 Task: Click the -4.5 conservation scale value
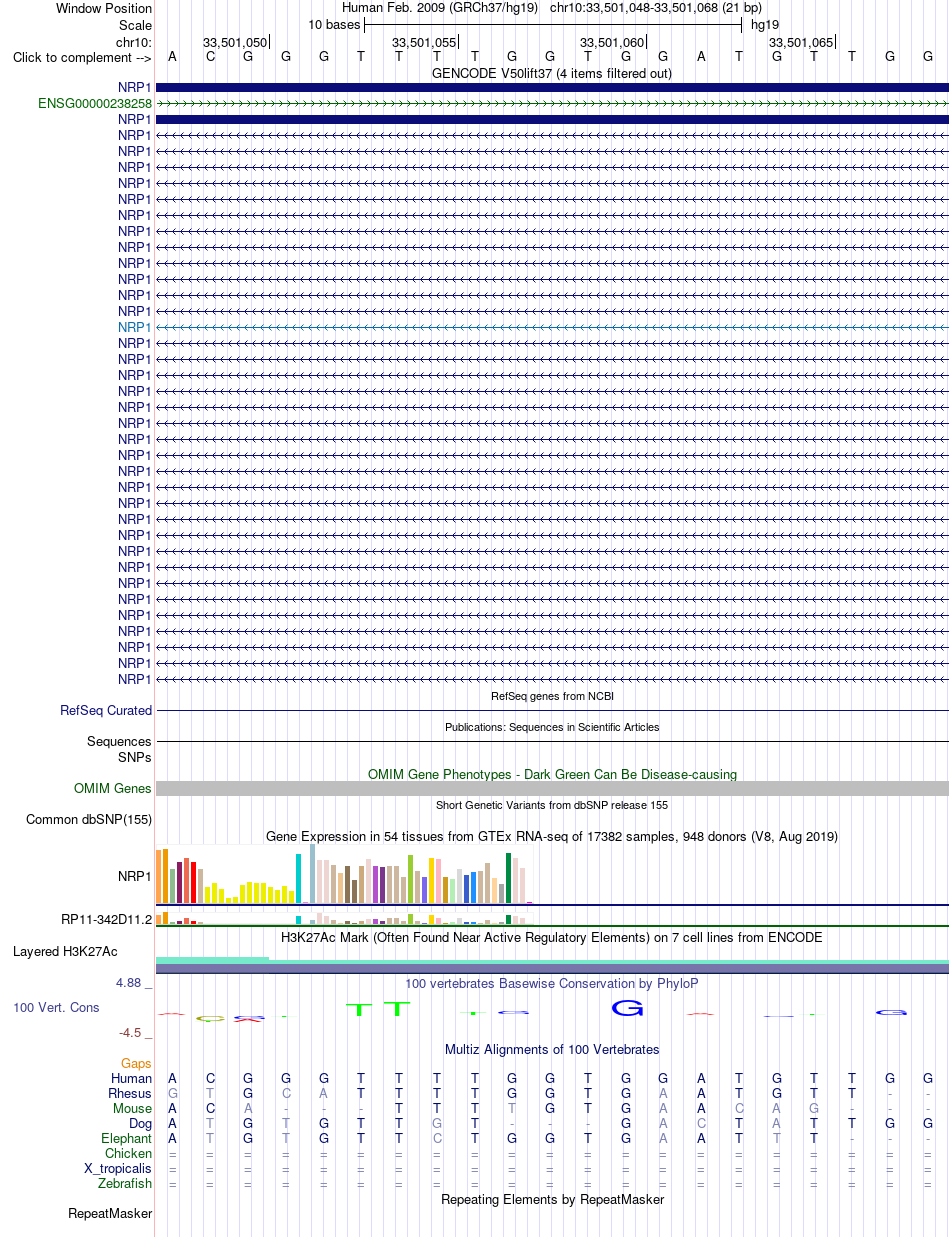[133, 1032]
